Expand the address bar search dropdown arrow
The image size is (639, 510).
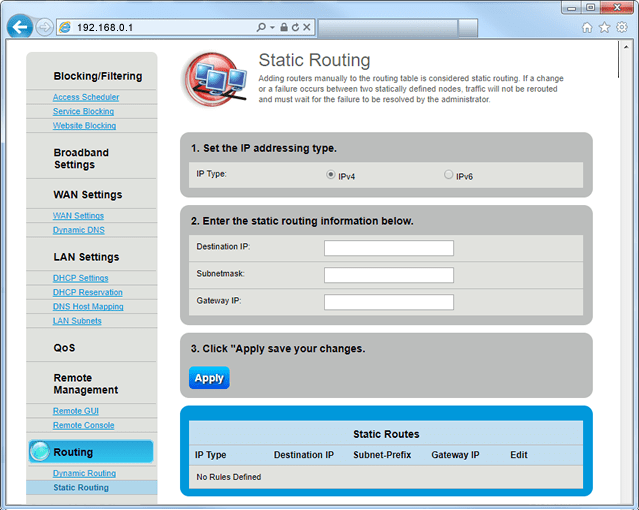tap(272, 27)
